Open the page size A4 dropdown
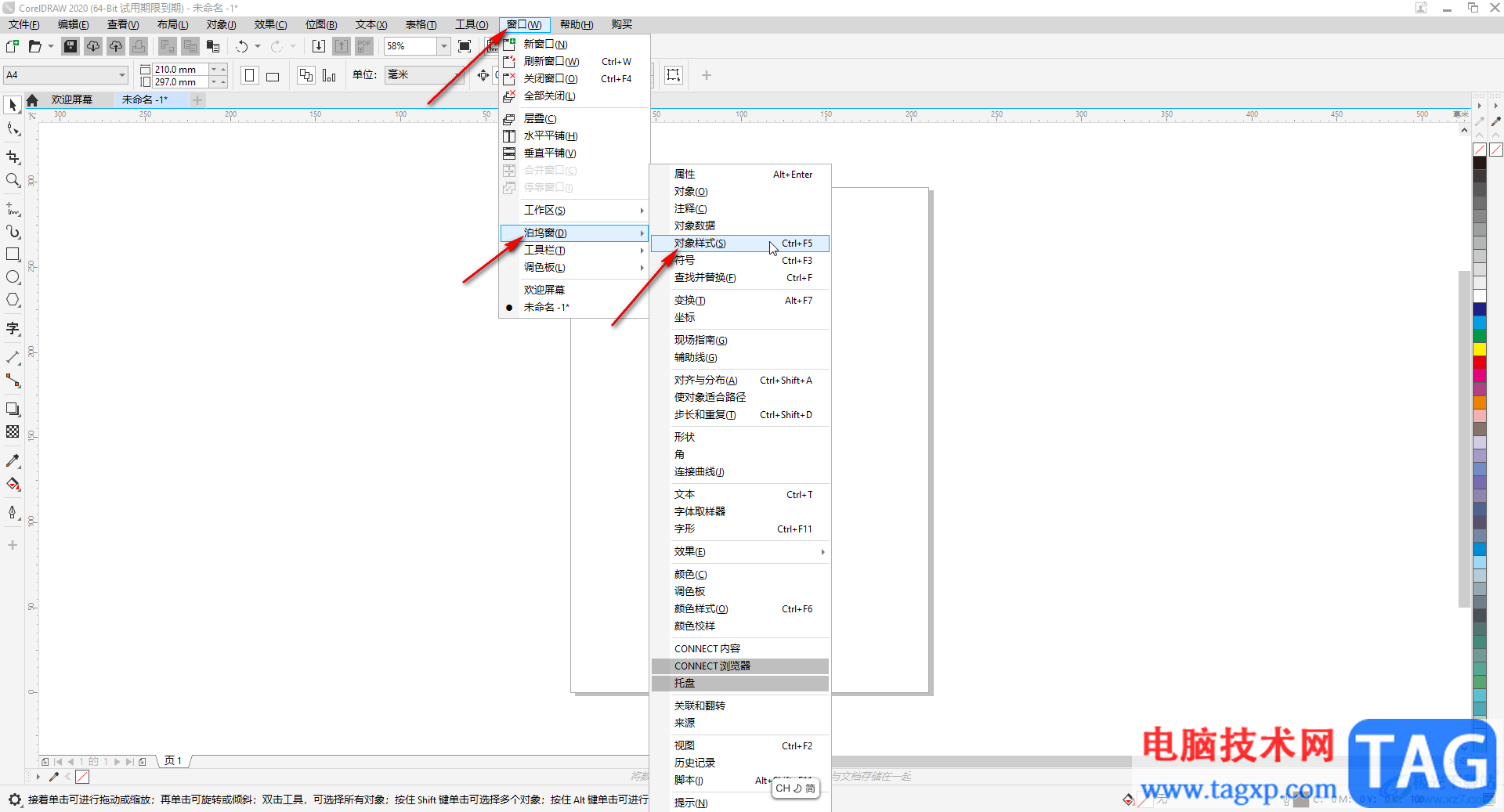The width and height of the screenshot is (1504, 812). coord(123,75)
